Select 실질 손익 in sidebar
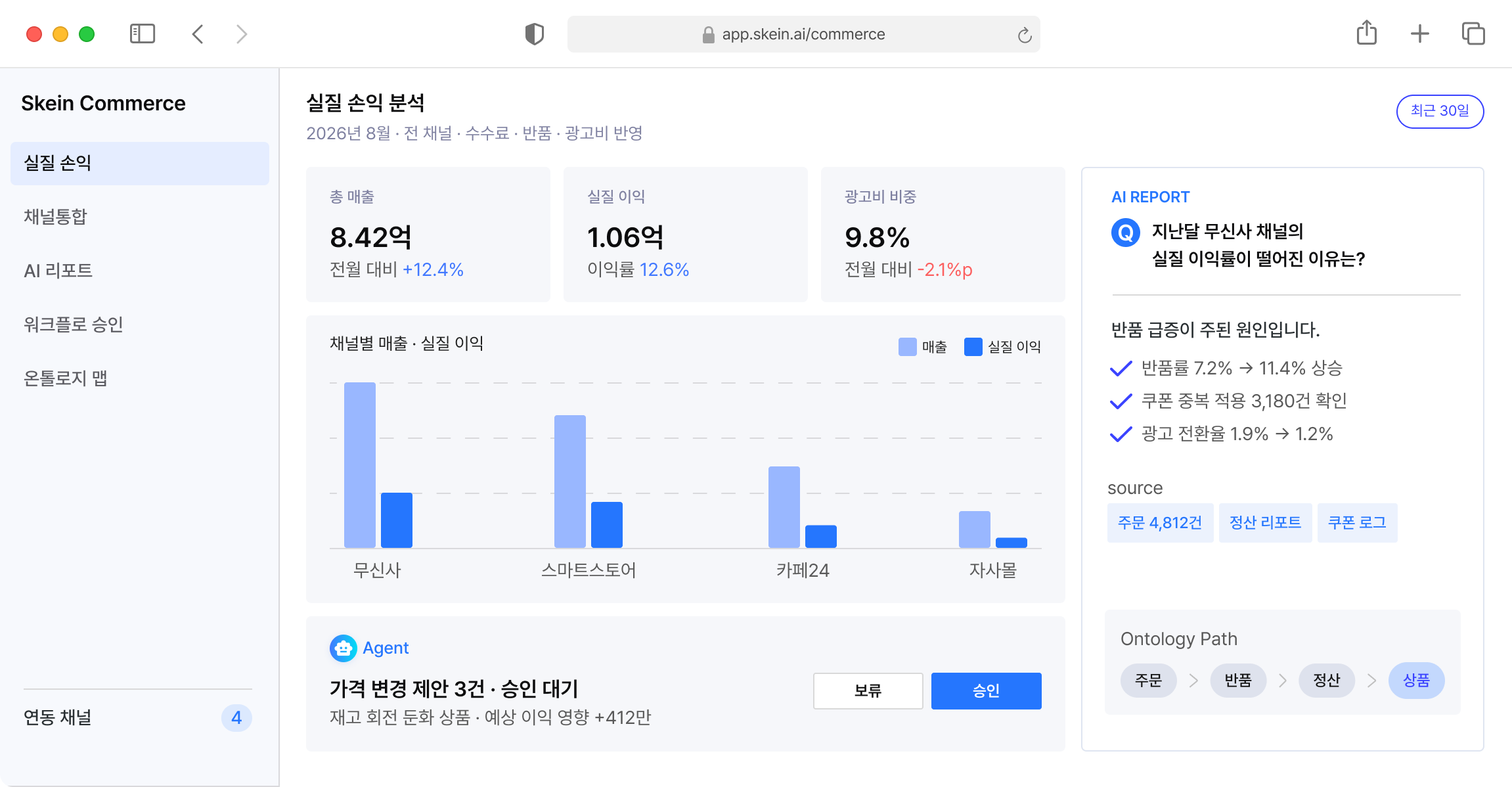This screenshot has height=787, width=1512. (x=140, y=163)
